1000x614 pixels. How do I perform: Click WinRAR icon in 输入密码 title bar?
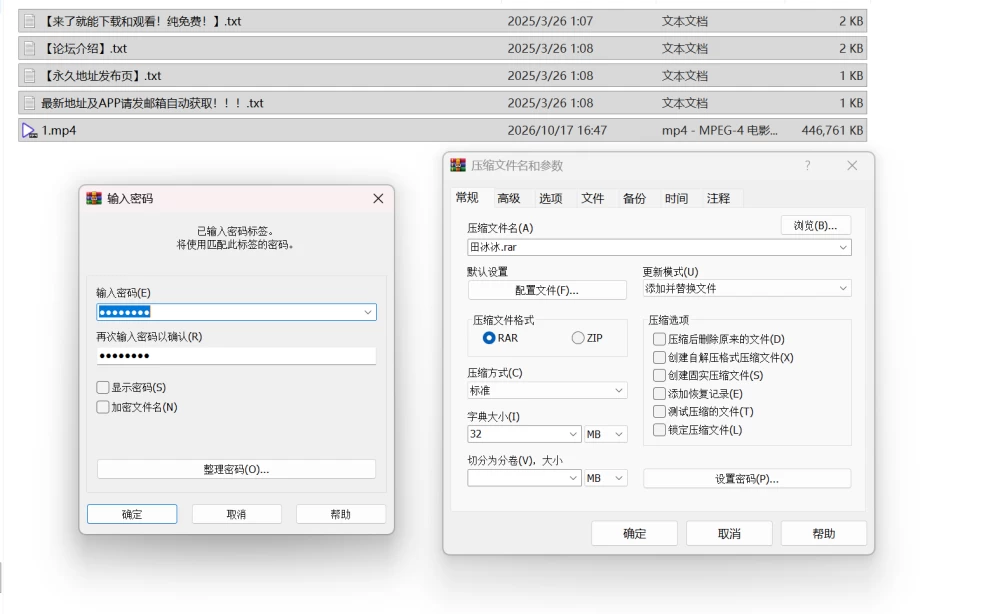[x=94, y=198]
